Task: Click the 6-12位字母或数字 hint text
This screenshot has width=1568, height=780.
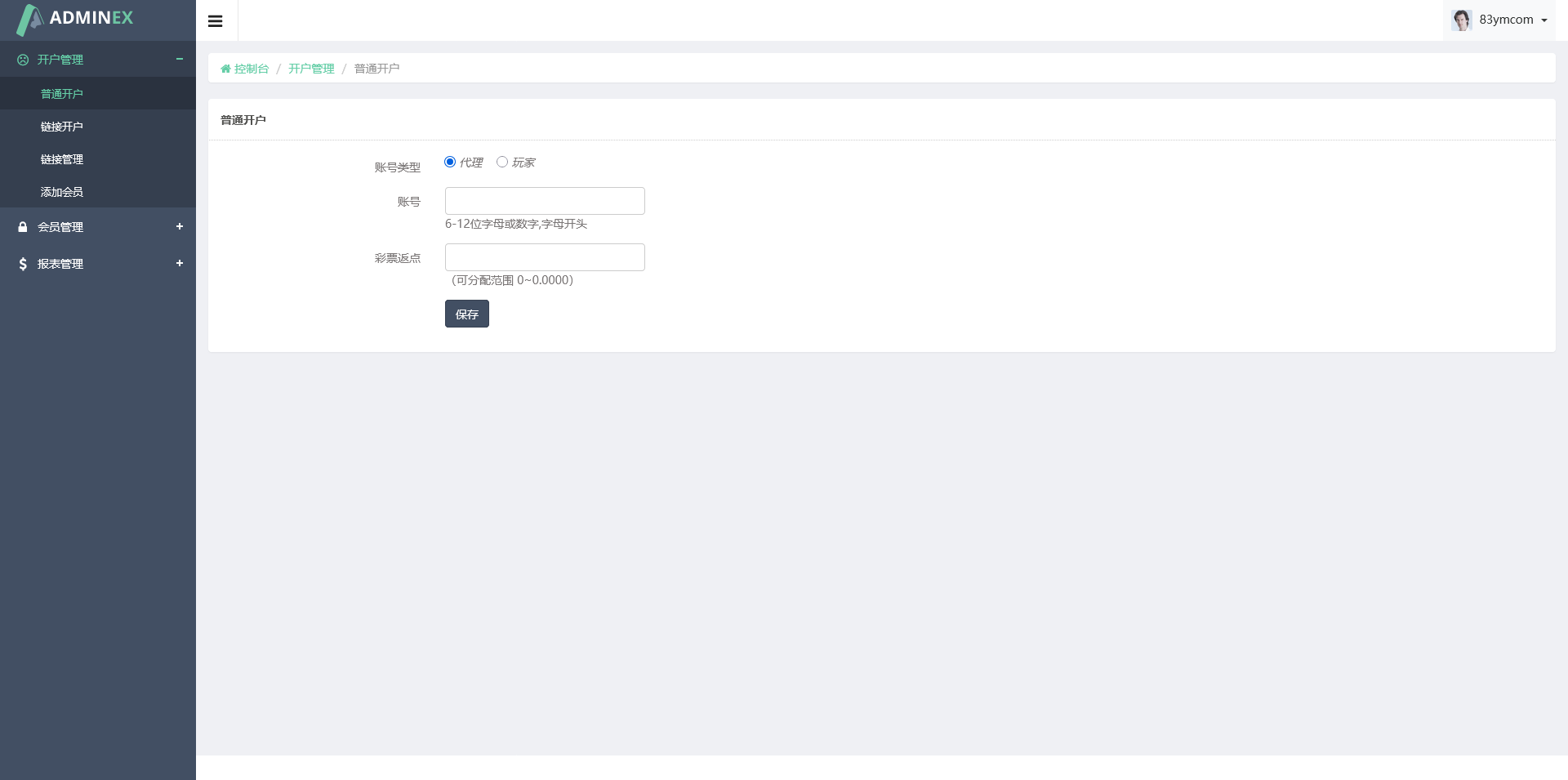Action: pyautogui.click(x=516, y=224)
